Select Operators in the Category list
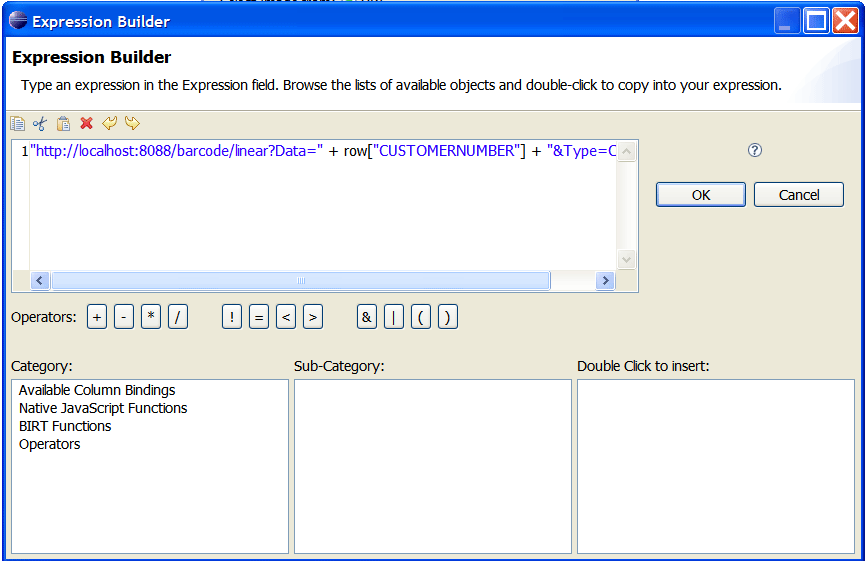This screenshot has height=561, width=866. tap(49, 444)
